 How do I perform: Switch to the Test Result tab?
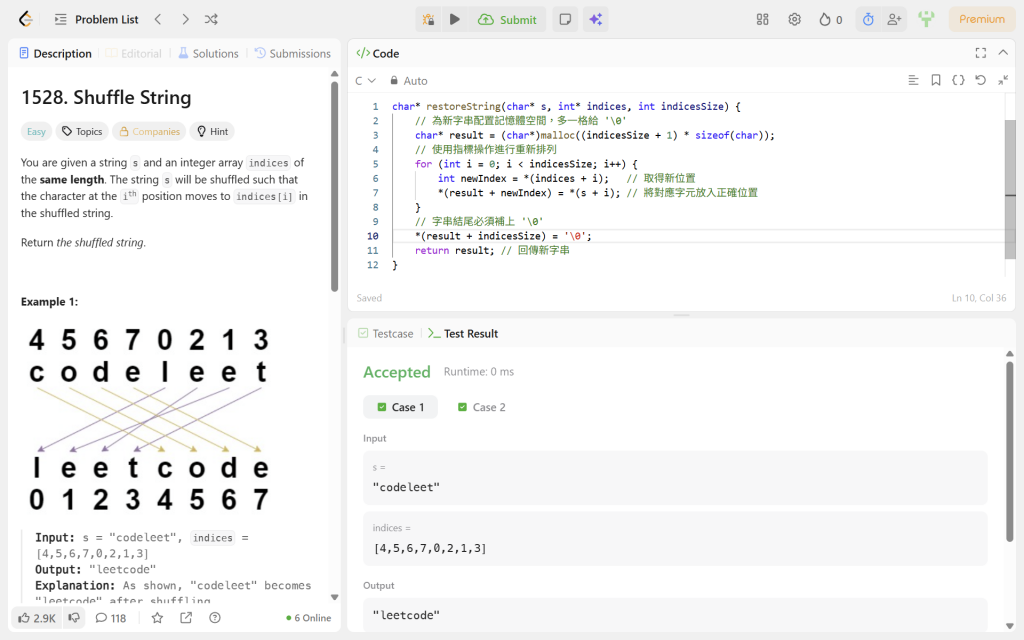pyautogui.click(x=463, y=334)
